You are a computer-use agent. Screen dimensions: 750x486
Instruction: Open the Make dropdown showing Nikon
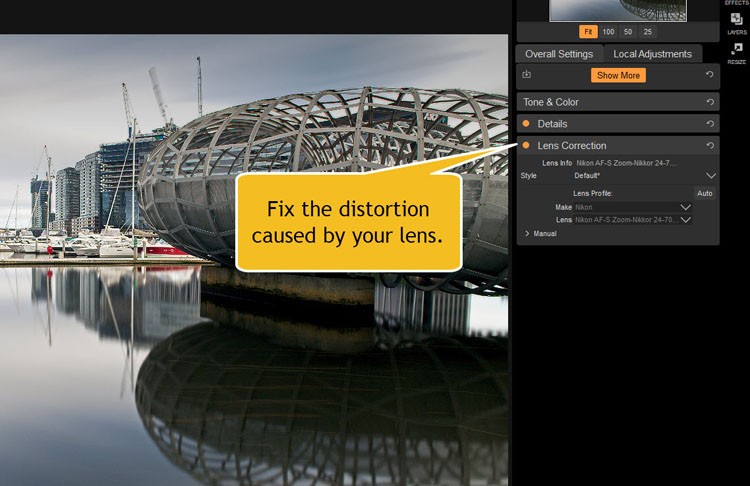coord(632,207)
